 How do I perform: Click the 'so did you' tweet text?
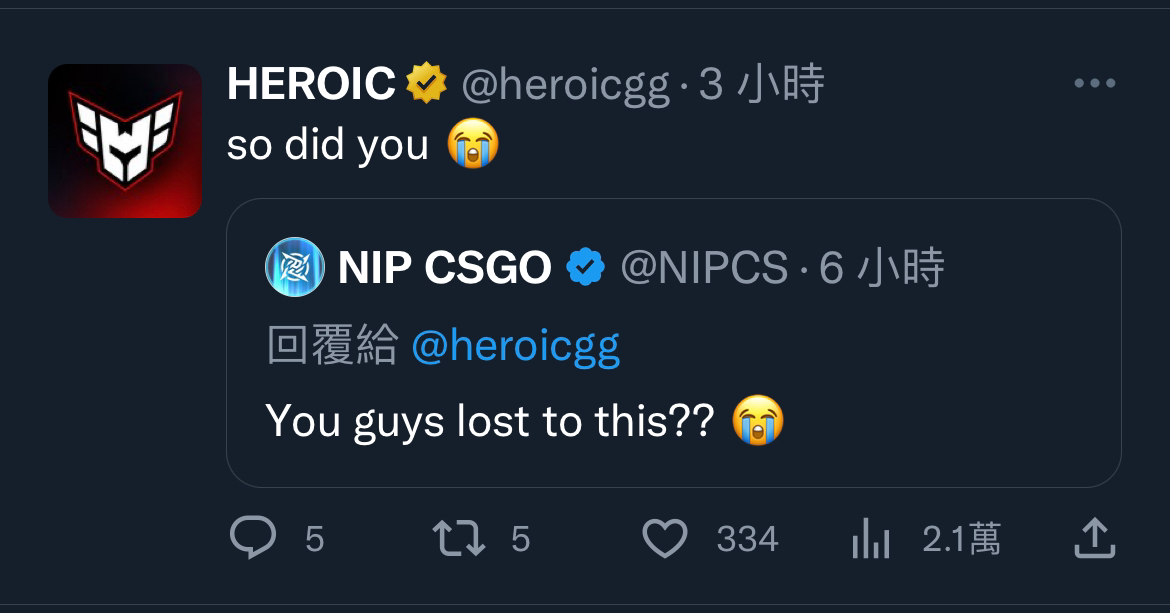coord(328,145)
